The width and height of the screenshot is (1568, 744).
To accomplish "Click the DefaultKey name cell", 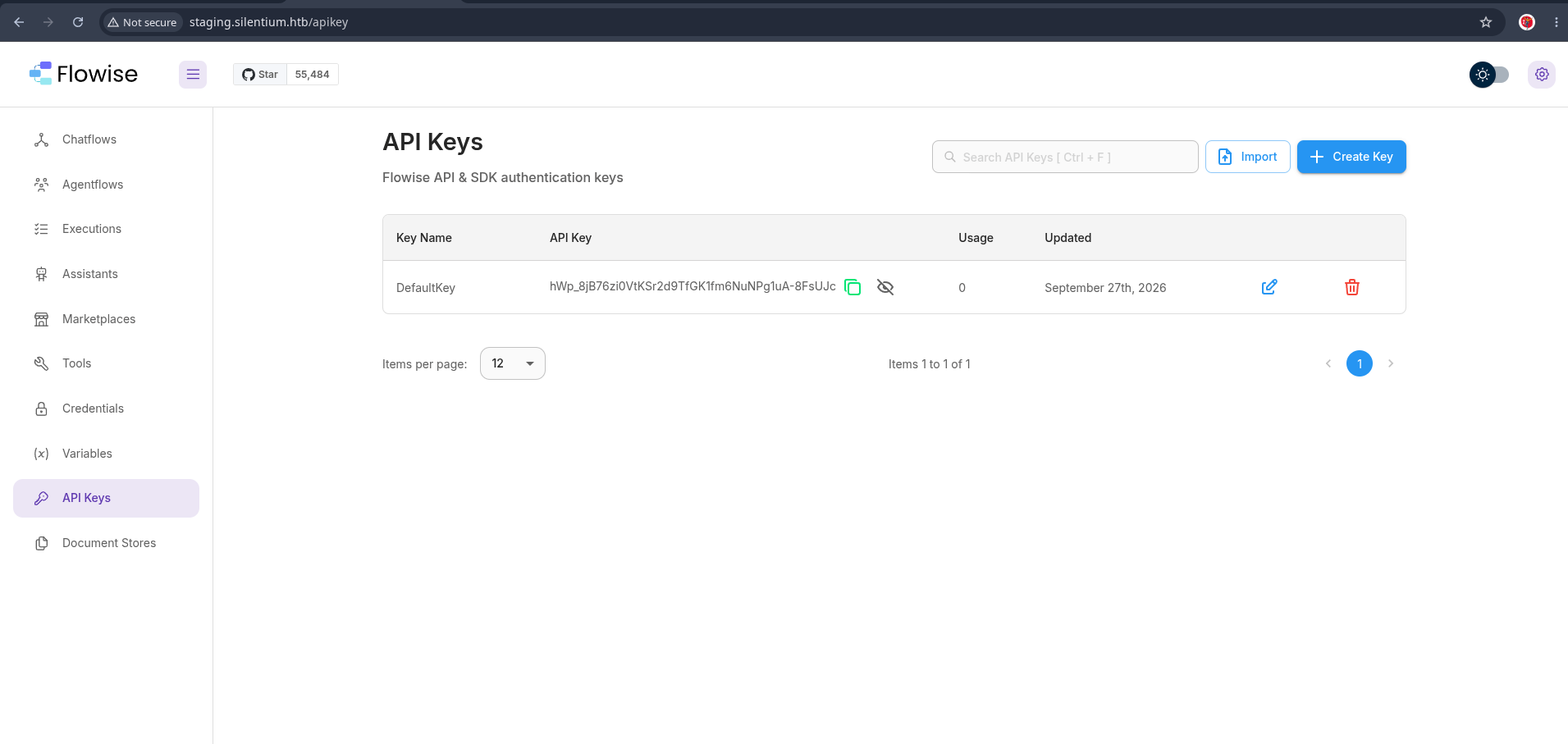I will click(x=426, y=288).
